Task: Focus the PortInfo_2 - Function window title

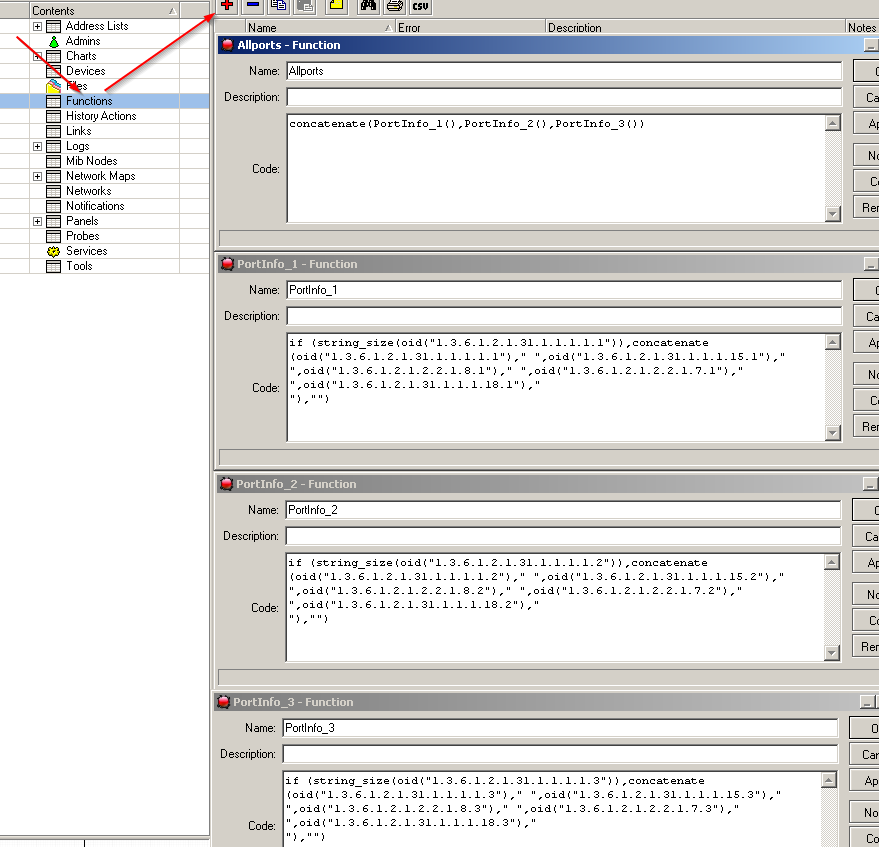Action: [x=296, y=484]
